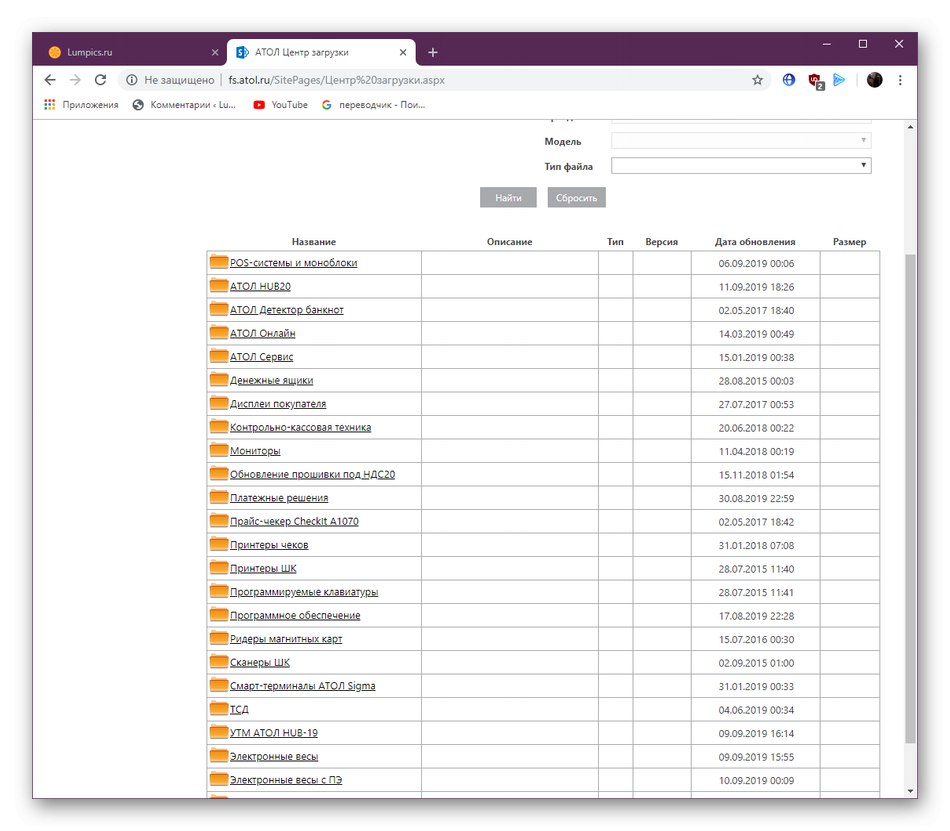Open Обновление прошивки под НДС20 link
Viewport: 950px width, 831px height.
click(312, 474)
